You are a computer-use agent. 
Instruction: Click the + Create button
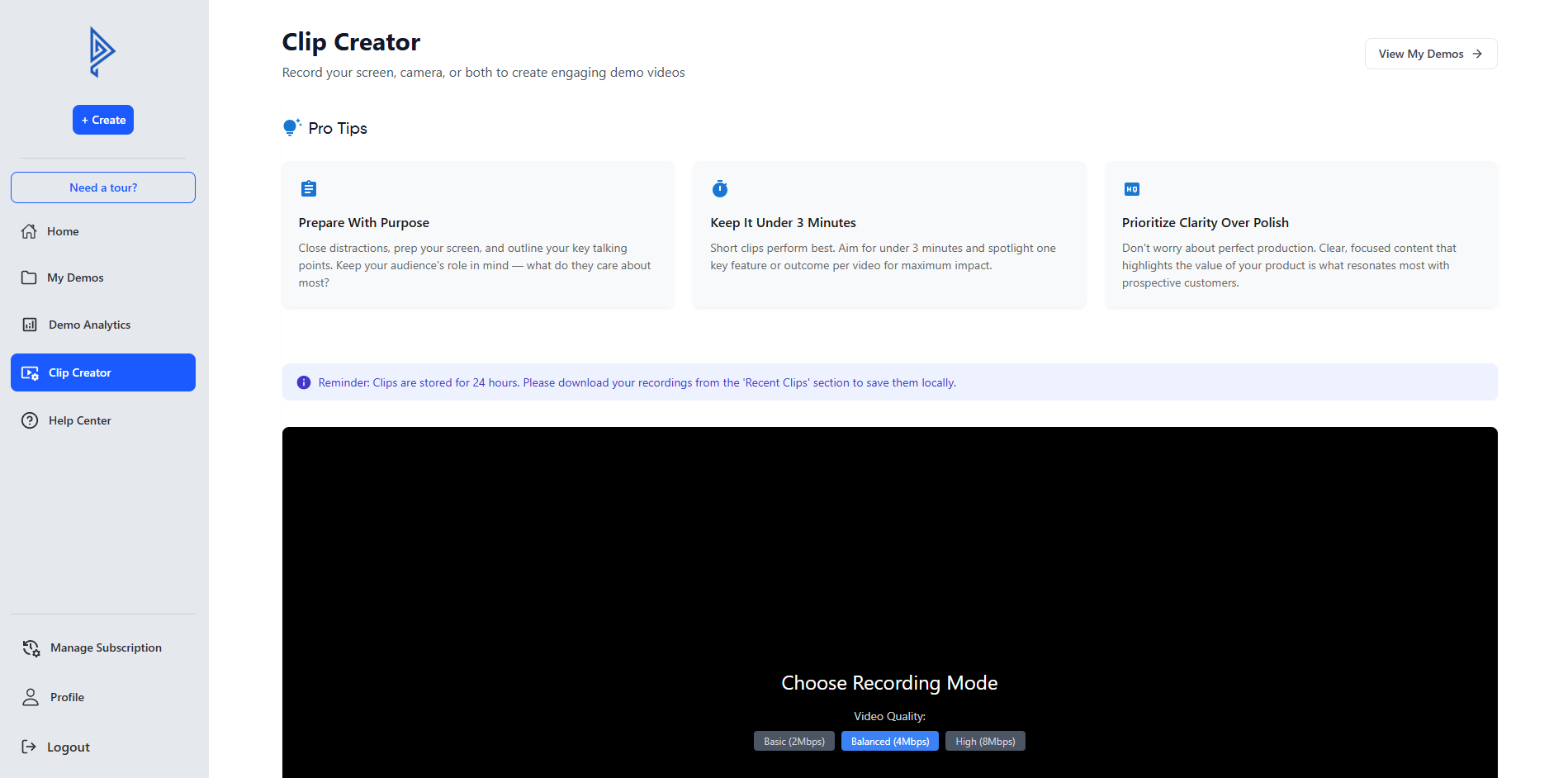[103, 120]
